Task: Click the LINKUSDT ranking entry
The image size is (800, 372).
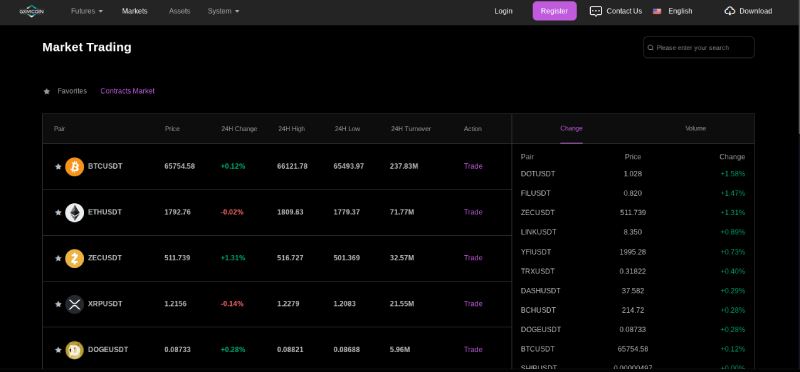Action: click(x=633, y=232)
